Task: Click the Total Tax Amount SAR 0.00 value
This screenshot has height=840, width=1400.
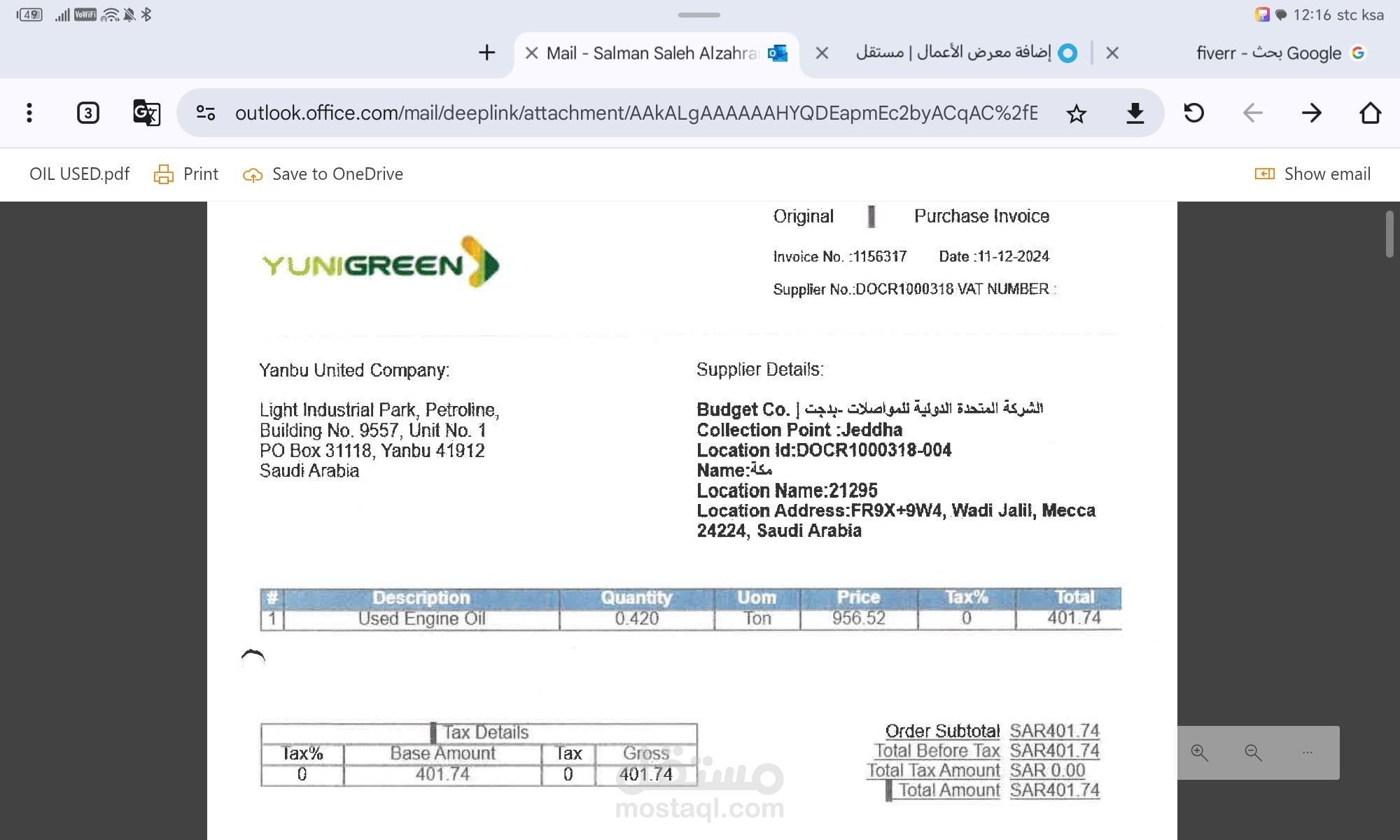Action: (1047, 771)
